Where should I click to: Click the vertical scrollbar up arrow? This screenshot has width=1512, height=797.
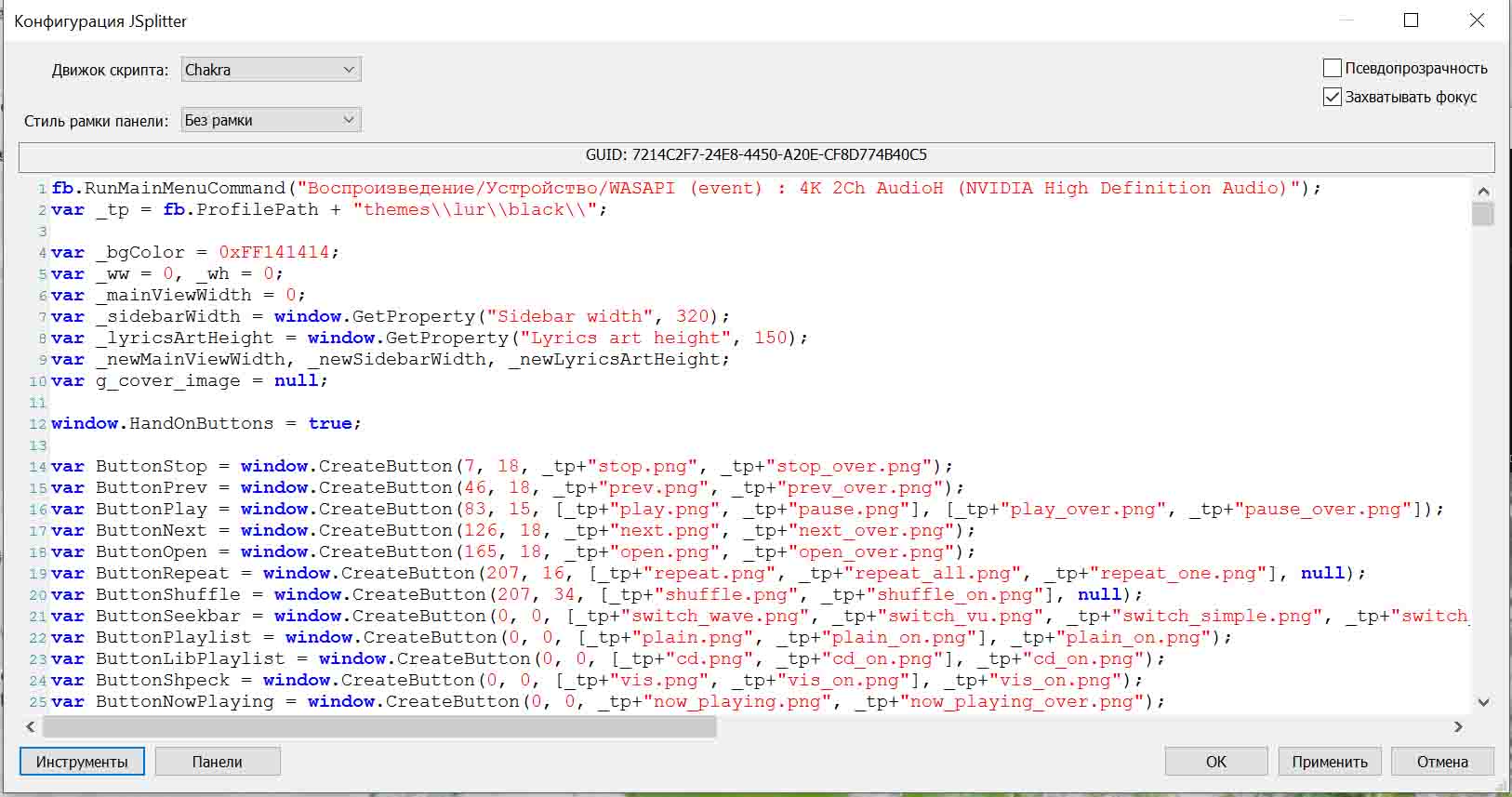click(1483, 191)
